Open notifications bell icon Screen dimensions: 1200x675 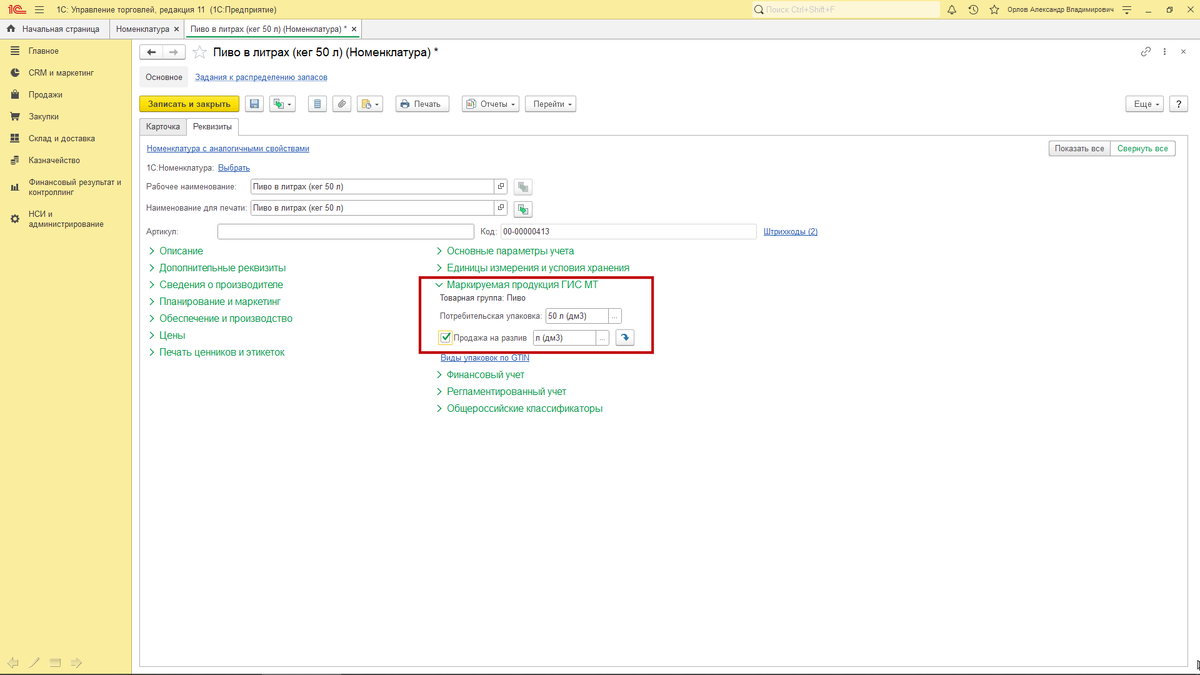click(952, 9)
